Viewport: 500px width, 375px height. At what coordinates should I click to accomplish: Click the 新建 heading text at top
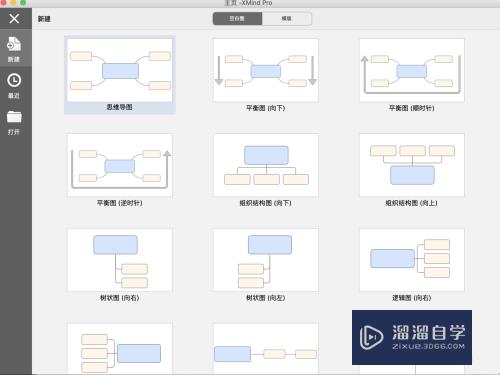point(44,19)
